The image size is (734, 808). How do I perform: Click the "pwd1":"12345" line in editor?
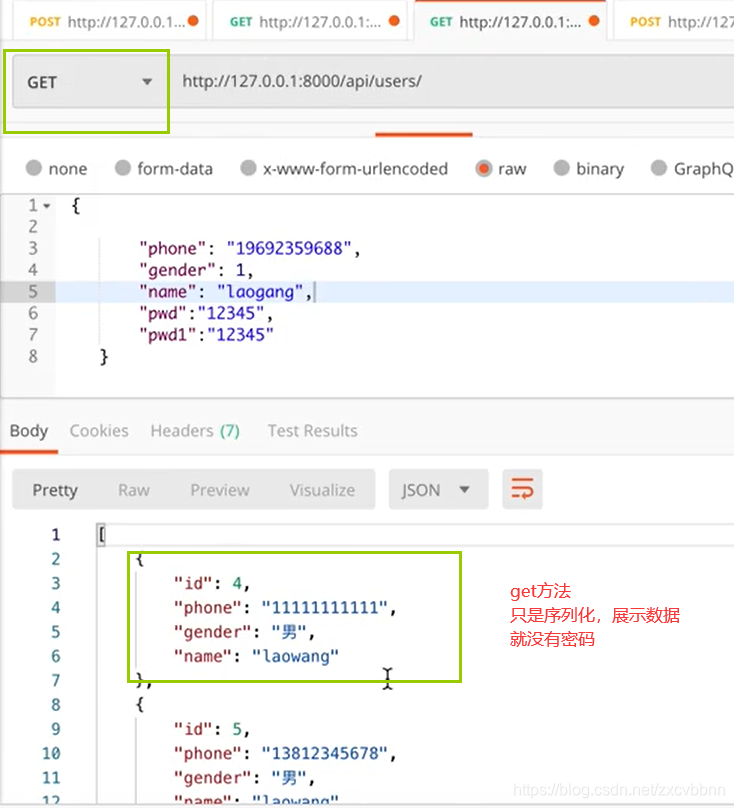206,335
